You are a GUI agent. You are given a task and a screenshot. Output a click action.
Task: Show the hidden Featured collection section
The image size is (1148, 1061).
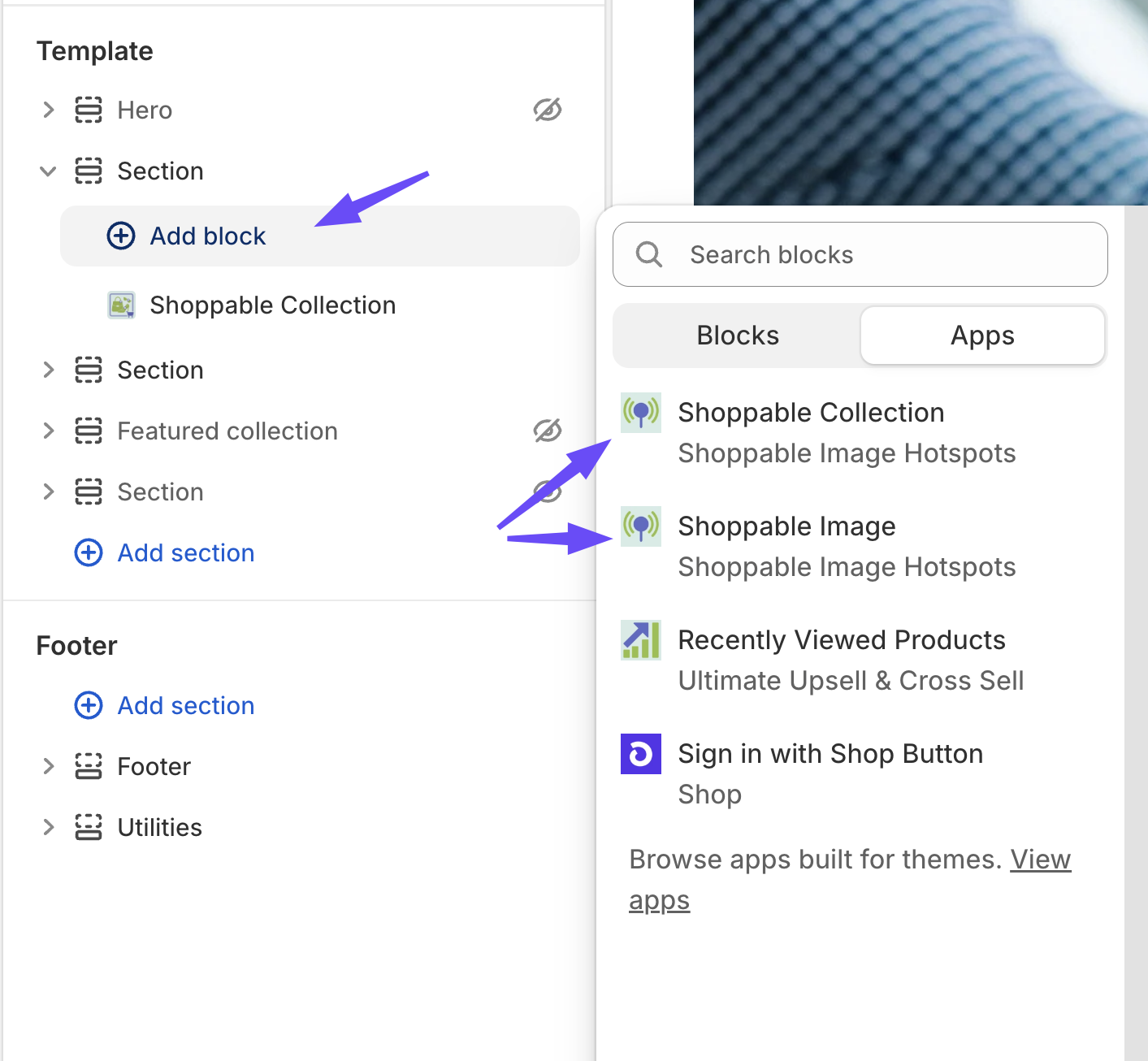pyautogui.click(x=548, y=431)
